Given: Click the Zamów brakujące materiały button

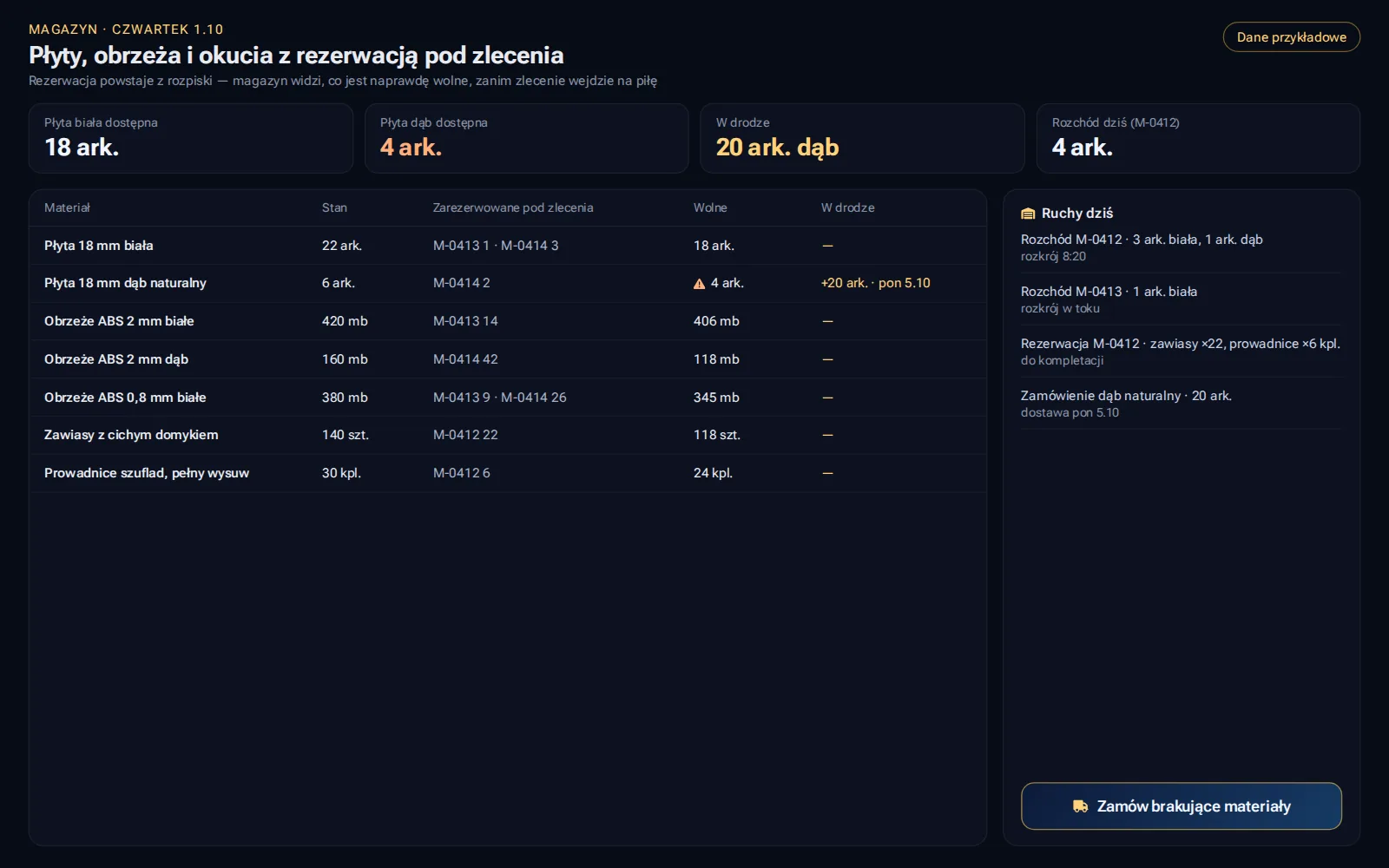Looking at the screenshot, I should (1181, 806).
